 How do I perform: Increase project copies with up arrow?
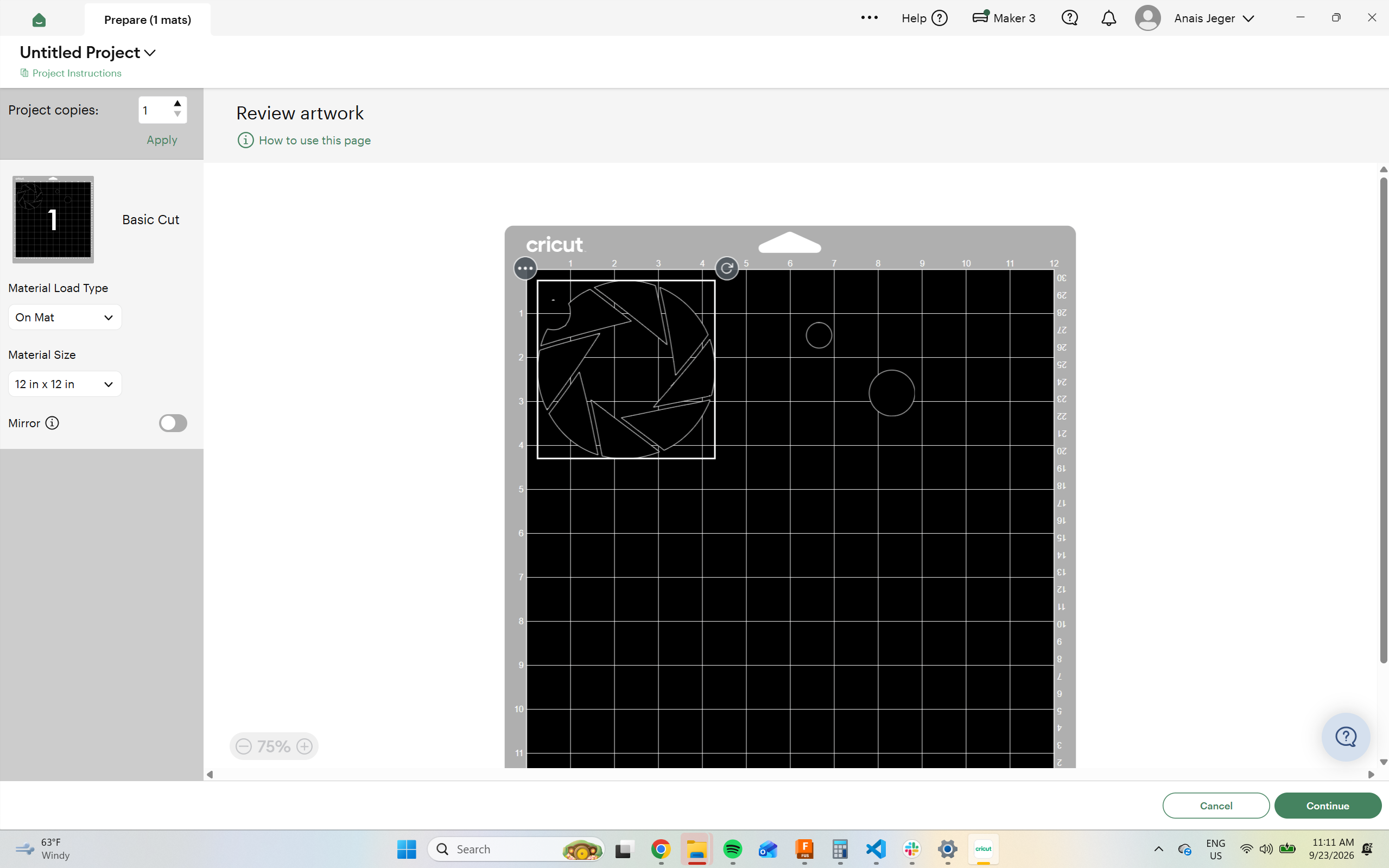(x=177, y=103)
